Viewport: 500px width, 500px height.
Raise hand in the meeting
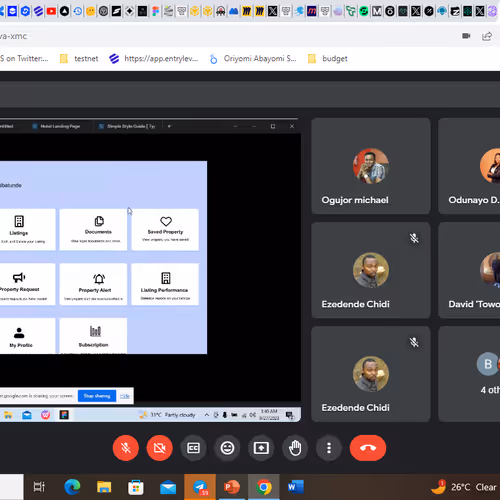coord(295,448)
